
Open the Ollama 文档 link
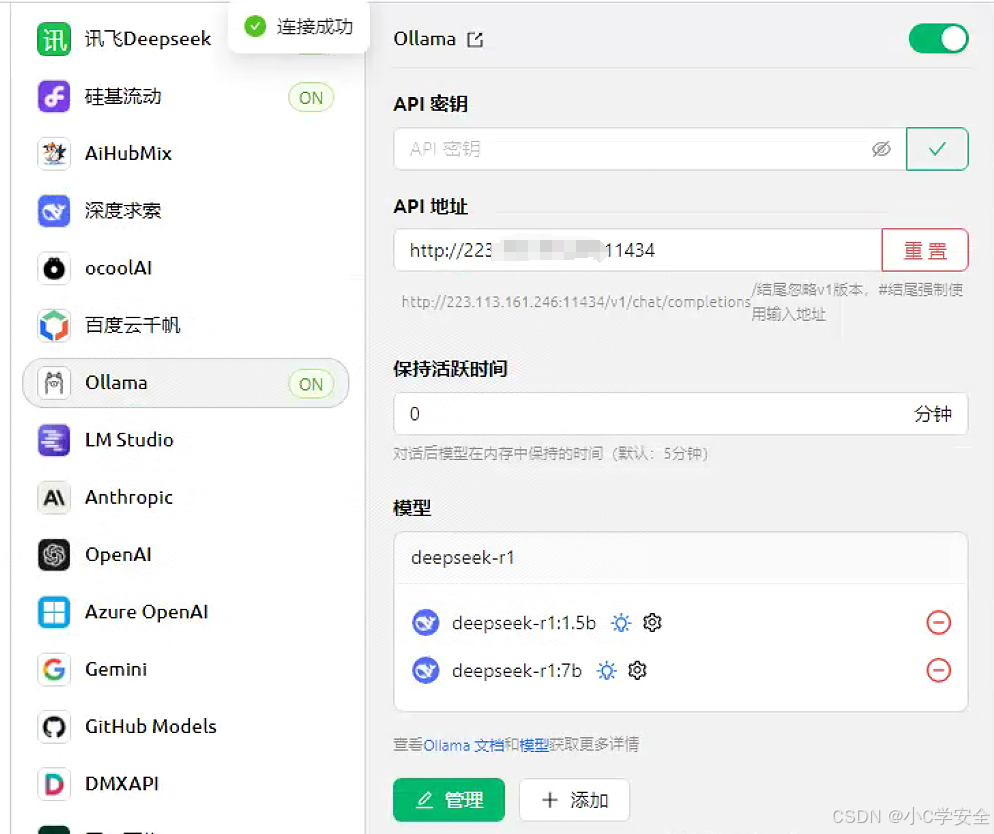463,745
